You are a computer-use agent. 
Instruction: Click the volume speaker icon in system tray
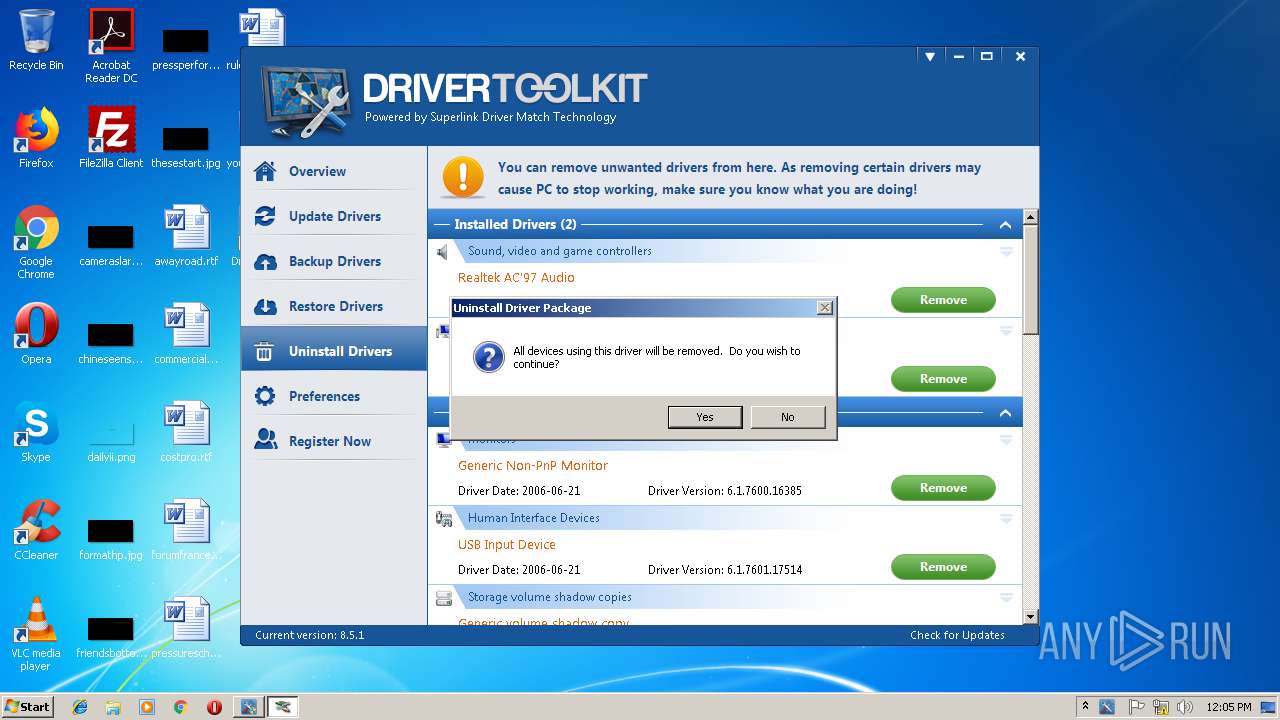pos(1185,707)
